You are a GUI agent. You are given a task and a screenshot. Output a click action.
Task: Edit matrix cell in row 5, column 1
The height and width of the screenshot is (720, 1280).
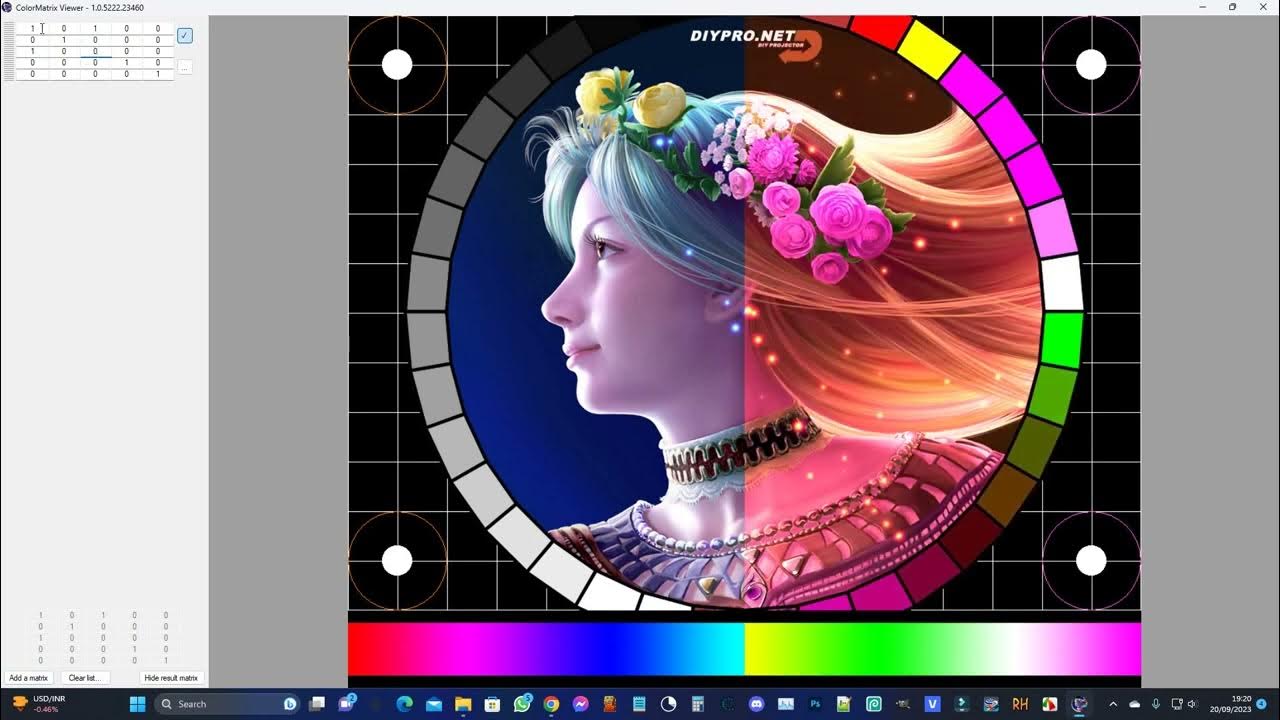coord(32,74)
